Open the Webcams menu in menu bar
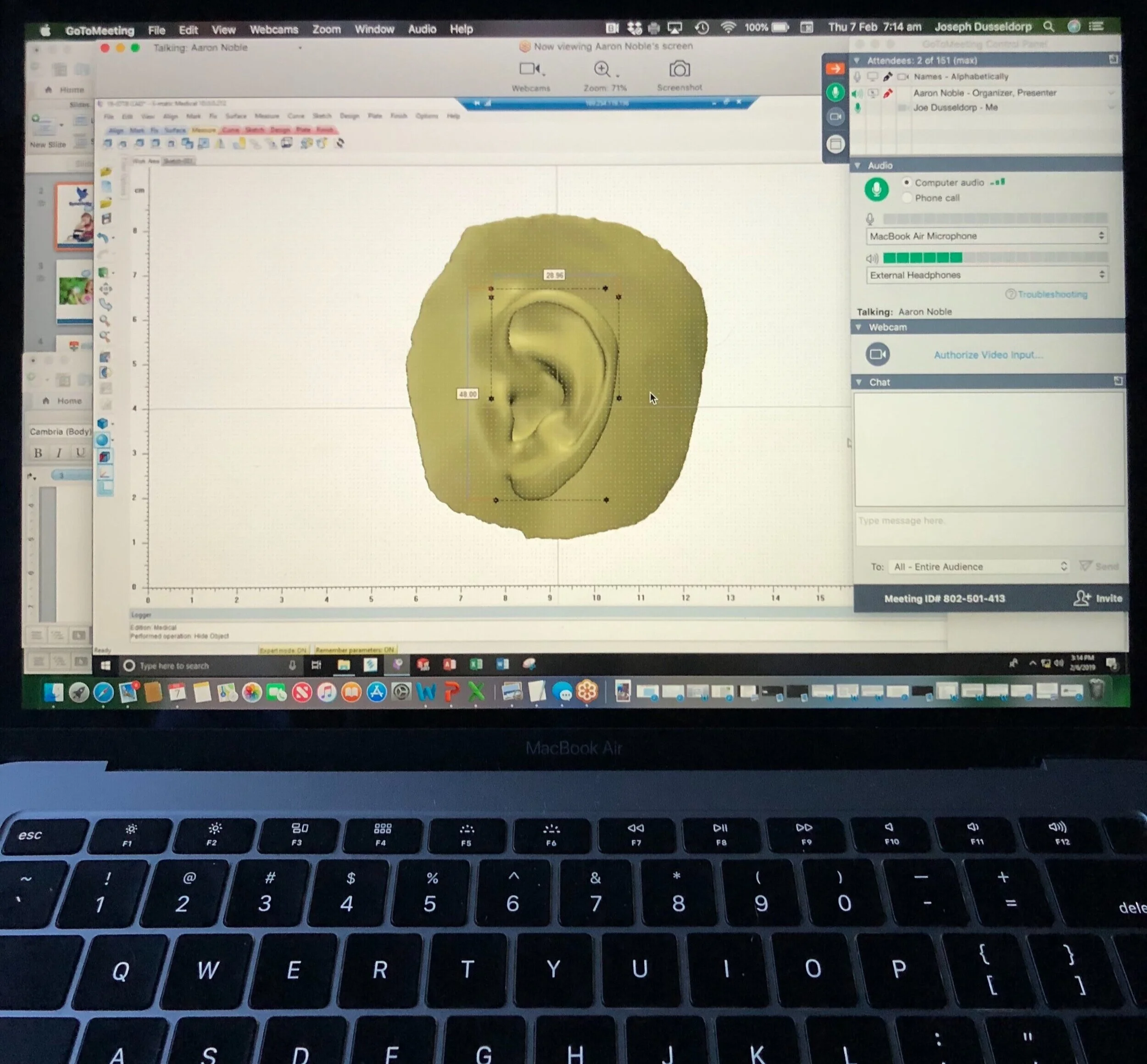Image resolution: width=1147 pixels, height=1064 pixels. point(273,29)
